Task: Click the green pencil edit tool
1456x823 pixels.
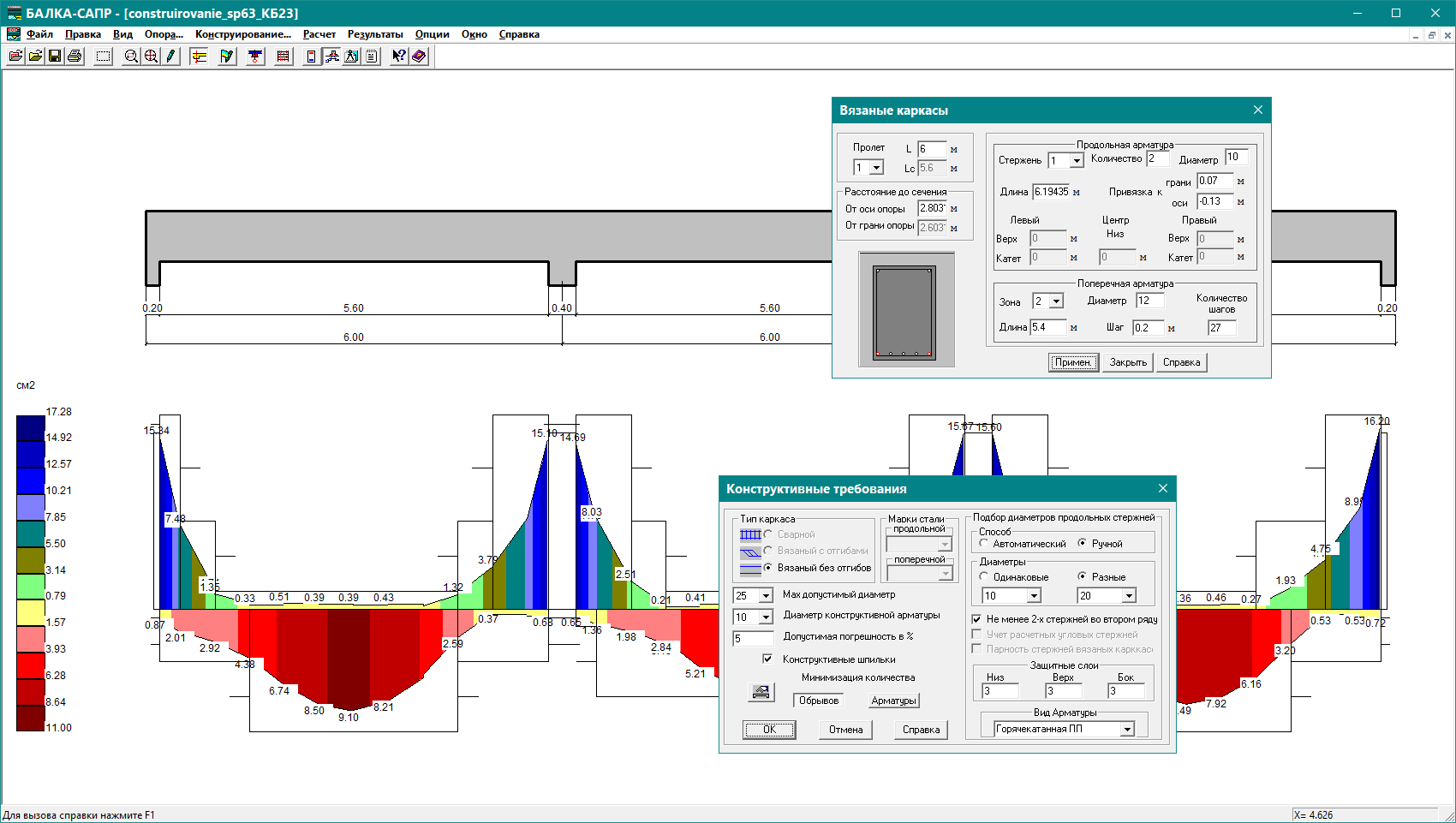Action: coord(171,57)
